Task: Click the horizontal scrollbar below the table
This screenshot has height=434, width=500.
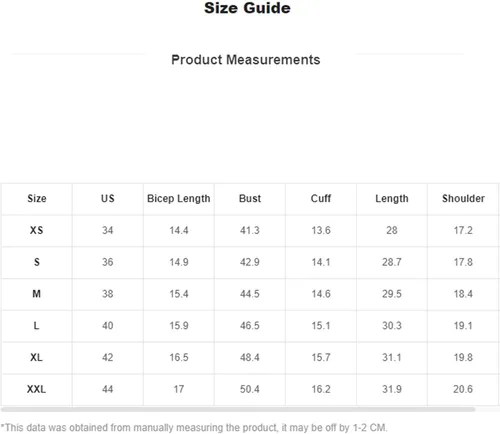Action: point(238,409)
